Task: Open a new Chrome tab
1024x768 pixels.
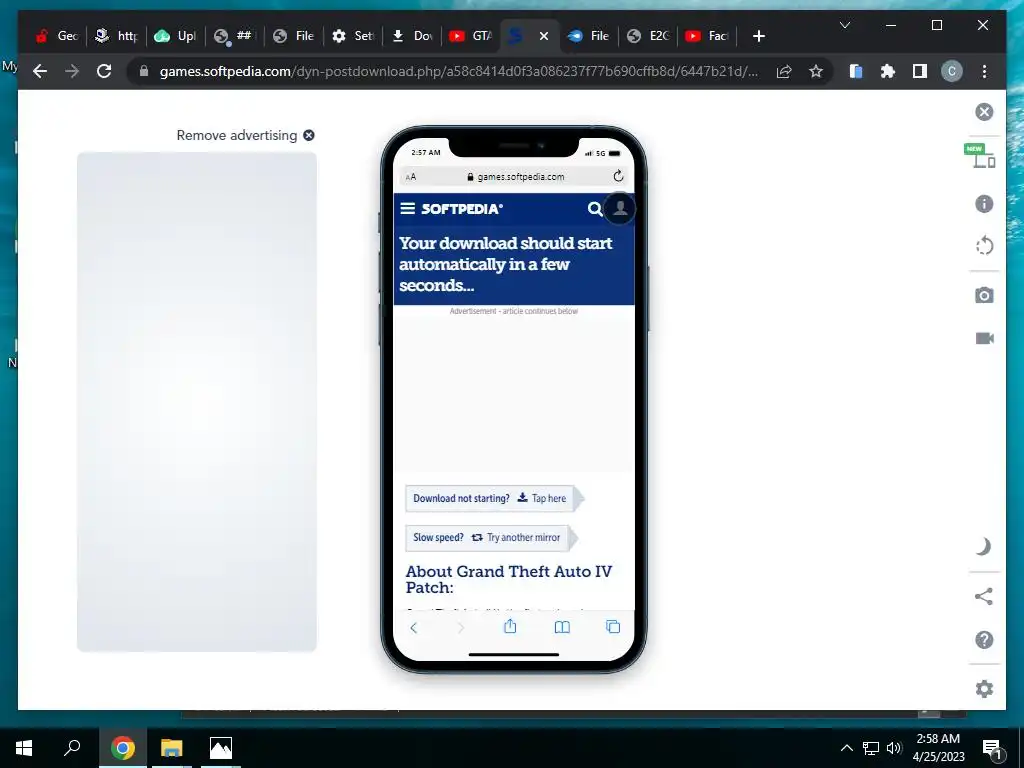Action: point(758,36)
